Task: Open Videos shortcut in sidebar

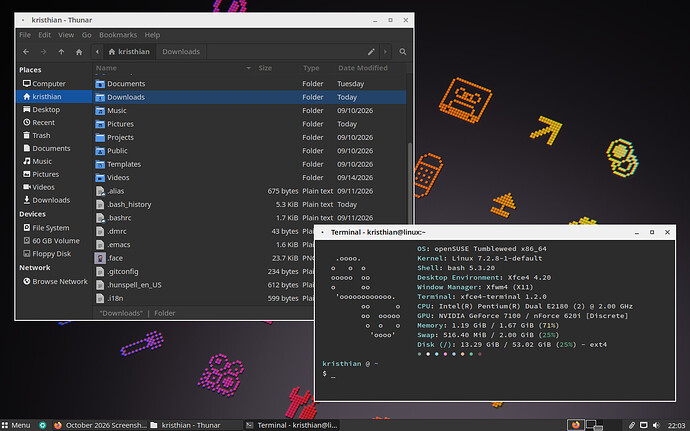Action: (x=54, y=187)
